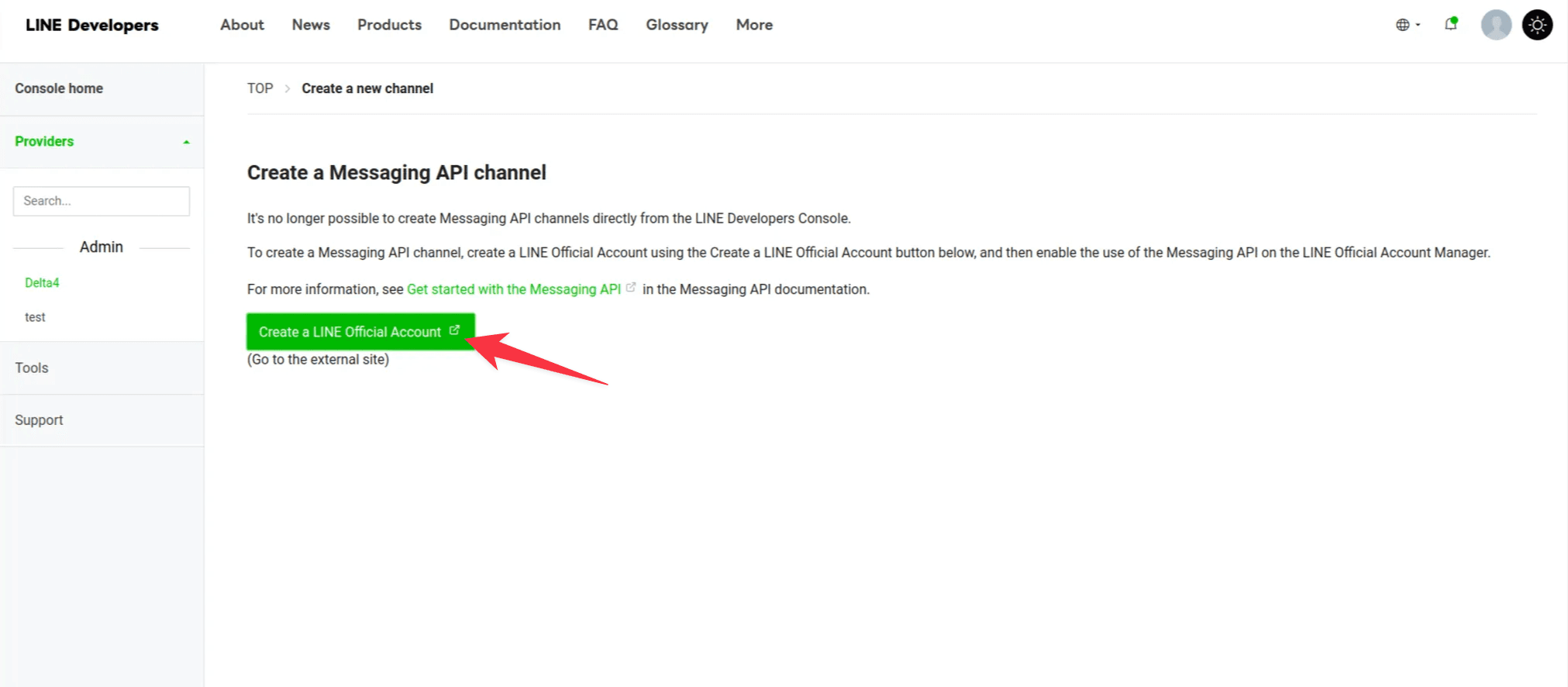Select the Delta4 provider
The height and width of the screenshot is (687, 1568).
tap(42, 283)
